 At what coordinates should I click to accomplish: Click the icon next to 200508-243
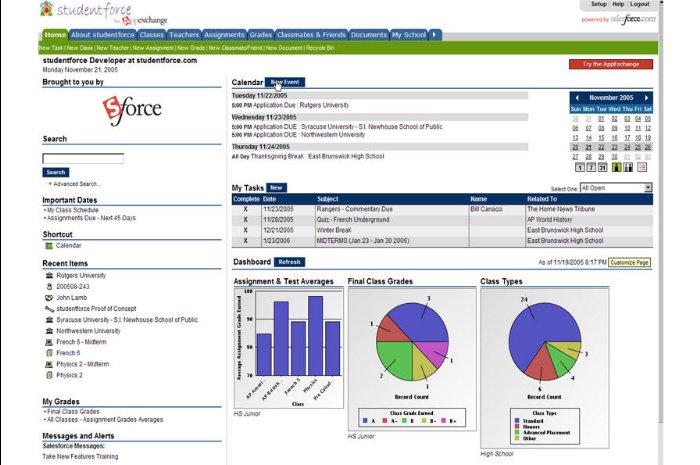[49, 287]
